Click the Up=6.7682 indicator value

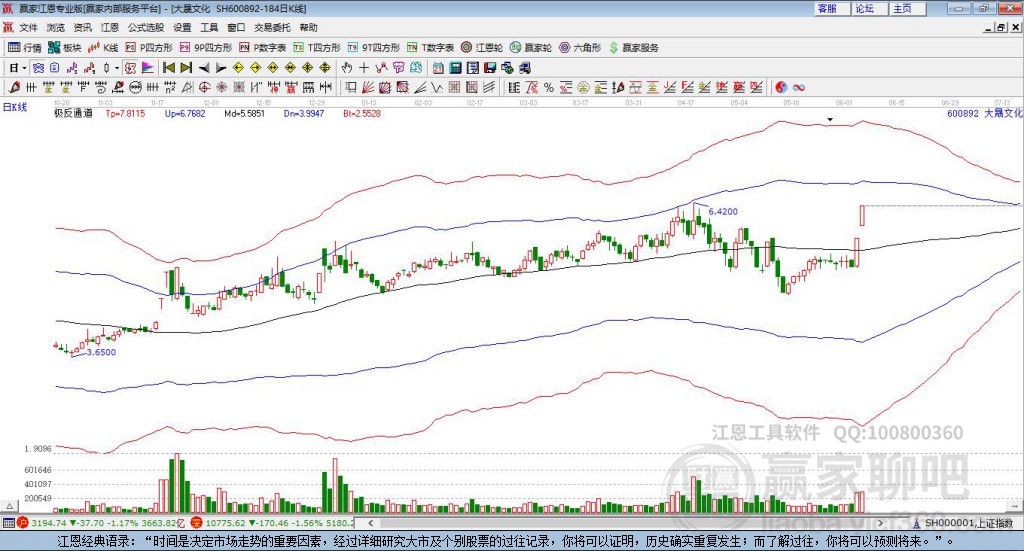(185, 113)
